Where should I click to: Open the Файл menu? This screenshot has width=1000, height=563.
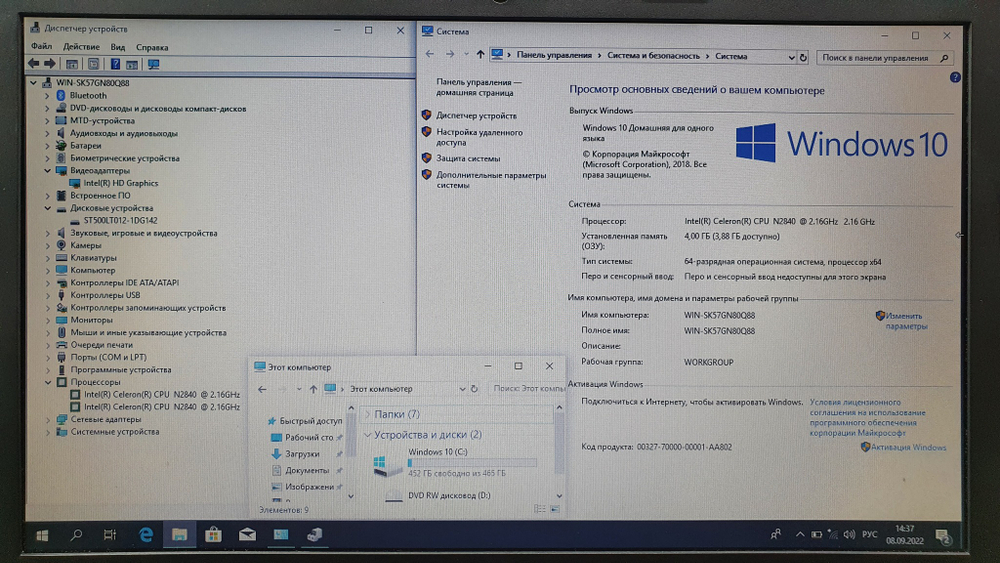coord(41,47)
